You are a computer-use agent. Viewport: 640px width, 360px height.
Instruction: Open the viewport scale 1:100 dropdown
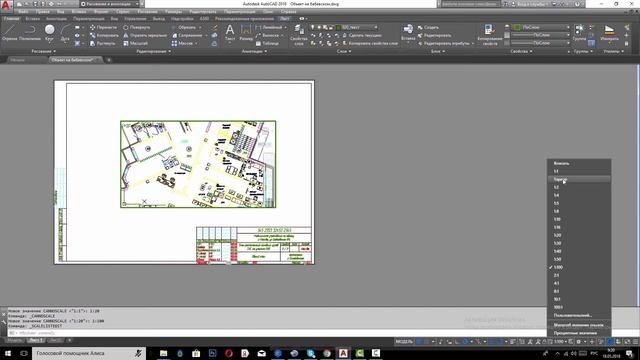coord(560,341)
